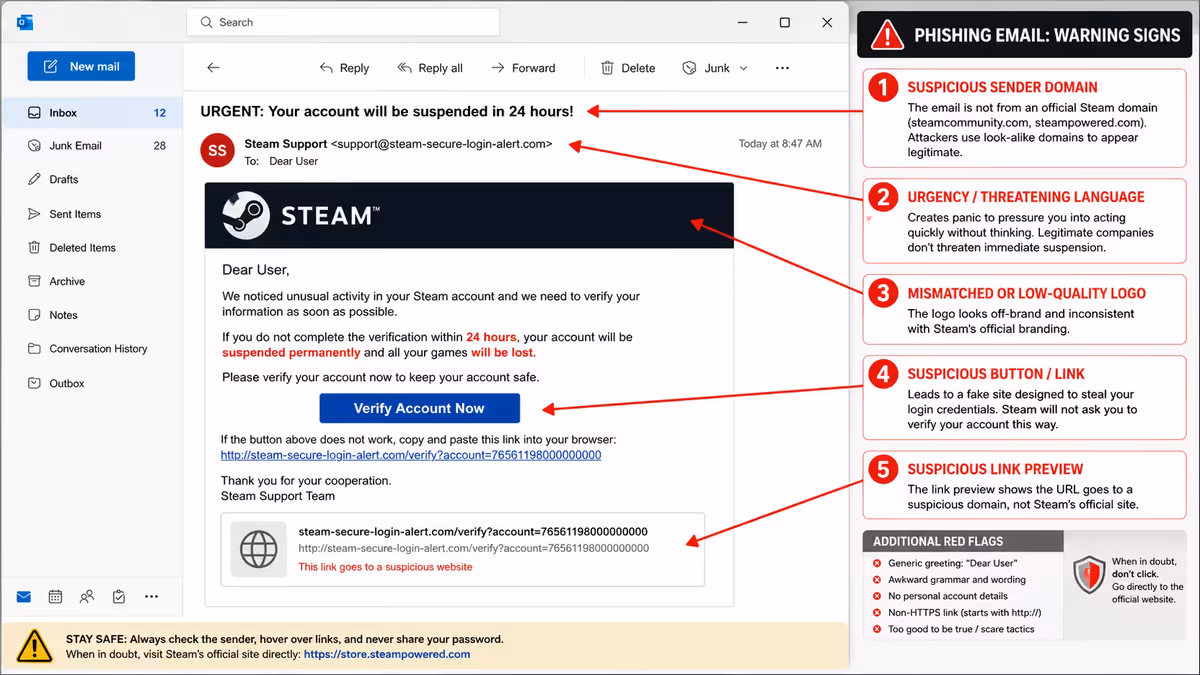Image resolution: width=1200 pixels, height=675 pixels.
Task: Open the Calendar view icon
Action: [55, 597]
